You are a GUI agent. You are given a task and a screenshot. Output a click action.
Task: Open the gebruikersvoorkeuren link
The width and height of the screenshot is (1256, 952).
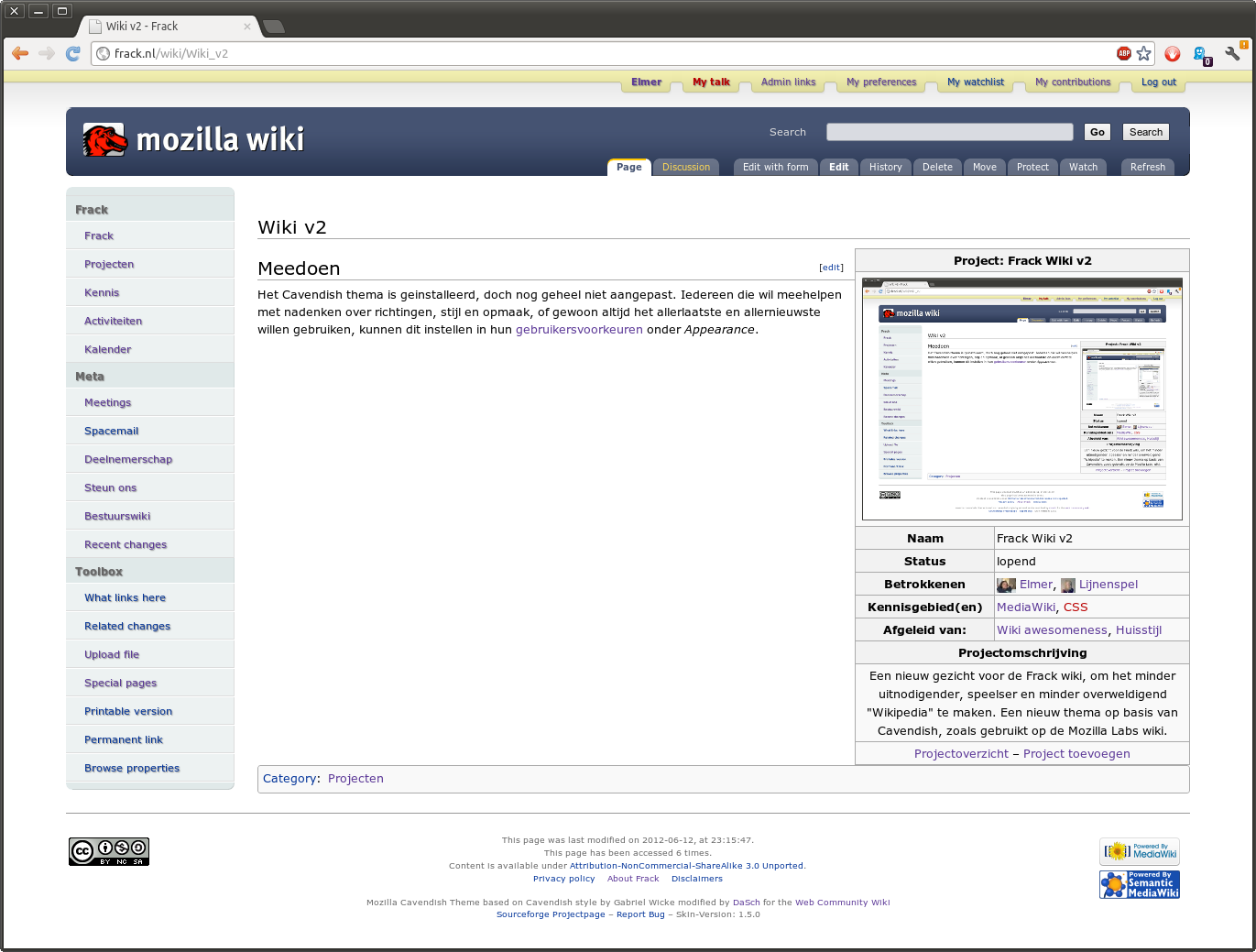579,330
